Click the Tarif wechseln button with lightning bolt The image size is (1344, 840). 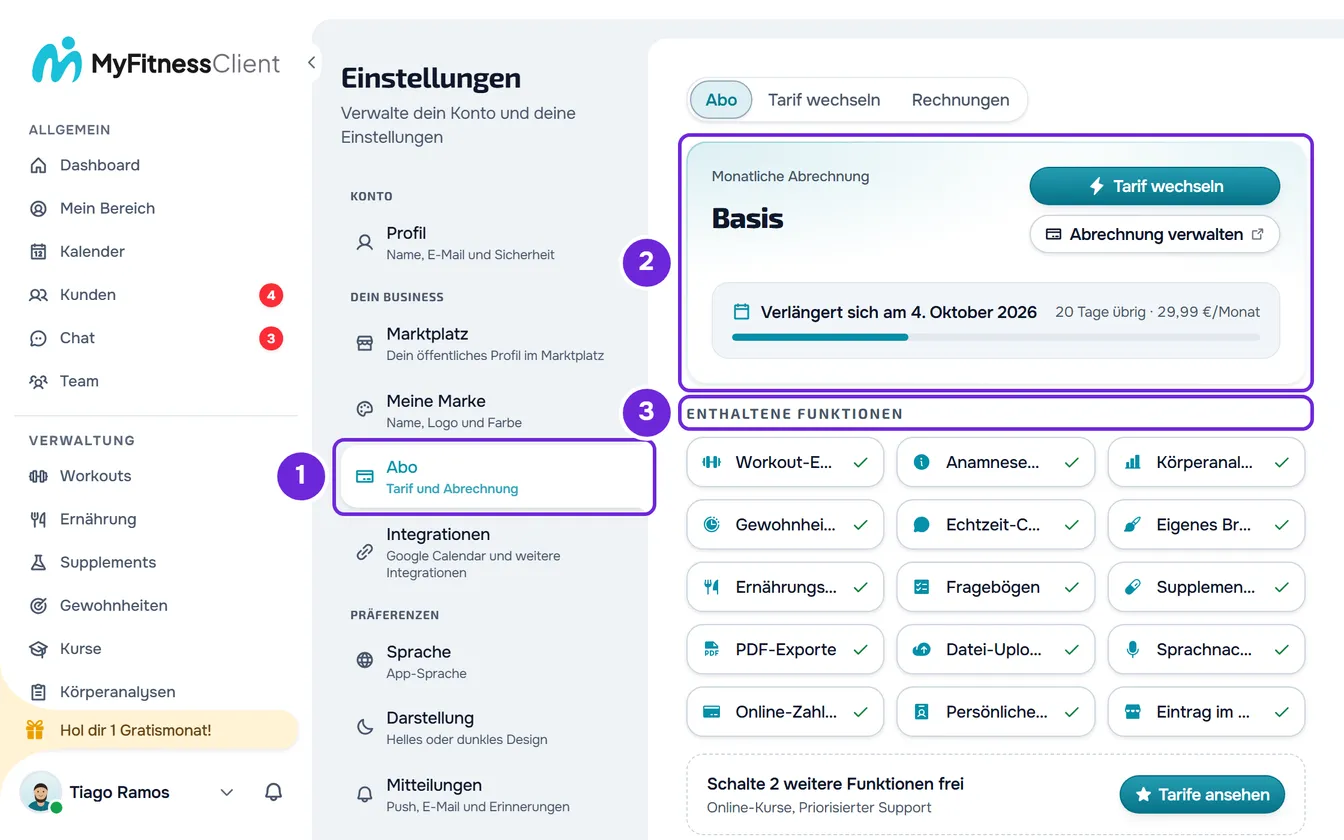(x=1155, y=186)
